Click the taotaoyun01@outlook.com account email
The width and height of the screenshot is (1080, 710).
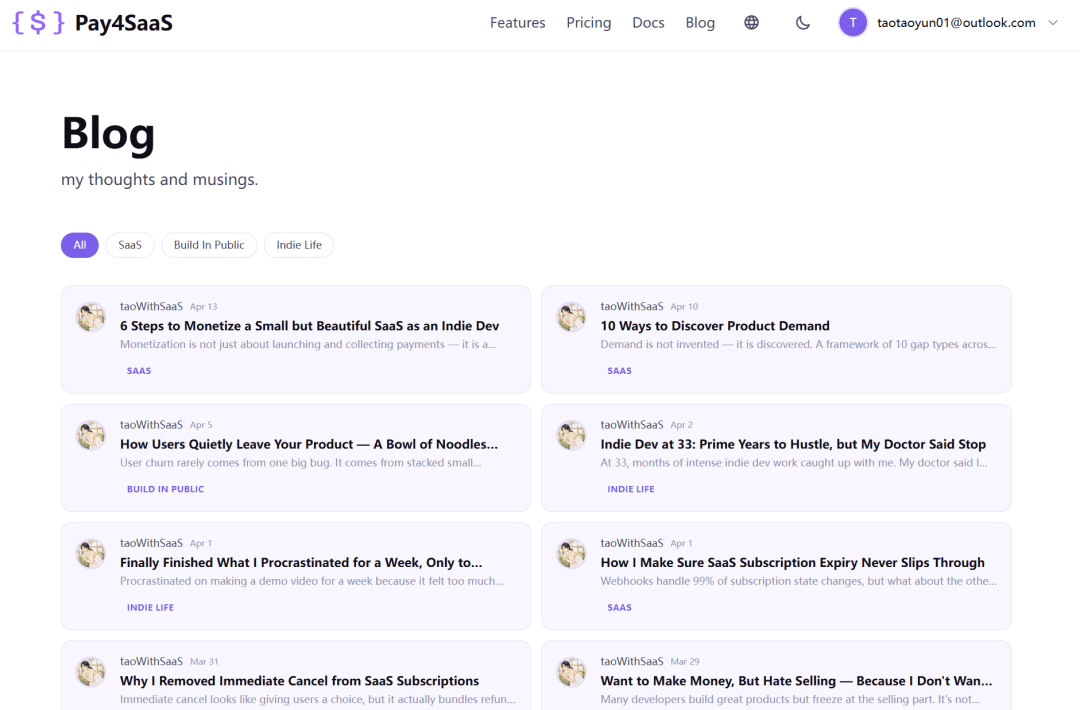[956, 23]
